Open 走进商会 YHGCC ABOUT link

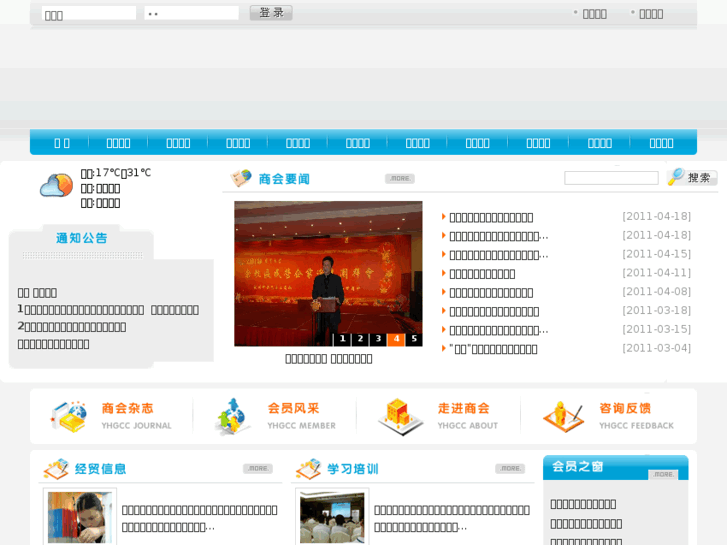click(x=468, y=416)
